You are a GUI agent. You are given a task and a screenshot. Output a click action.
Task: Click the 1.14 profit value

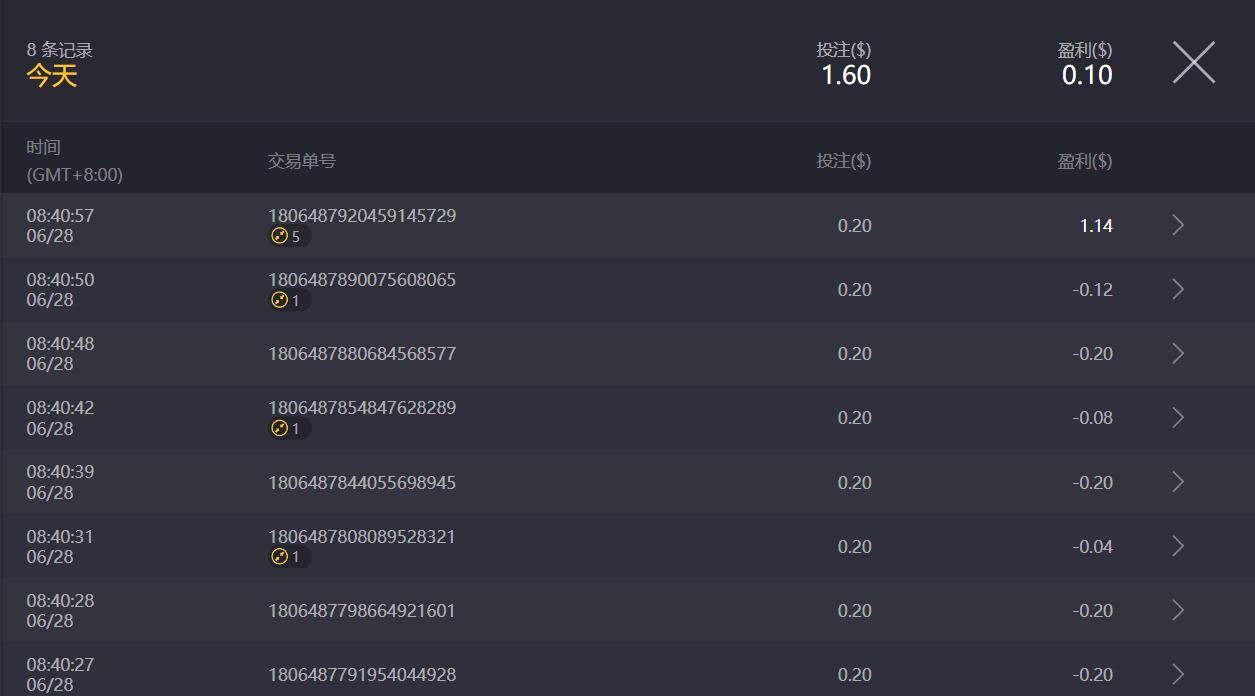[1096, 226]
